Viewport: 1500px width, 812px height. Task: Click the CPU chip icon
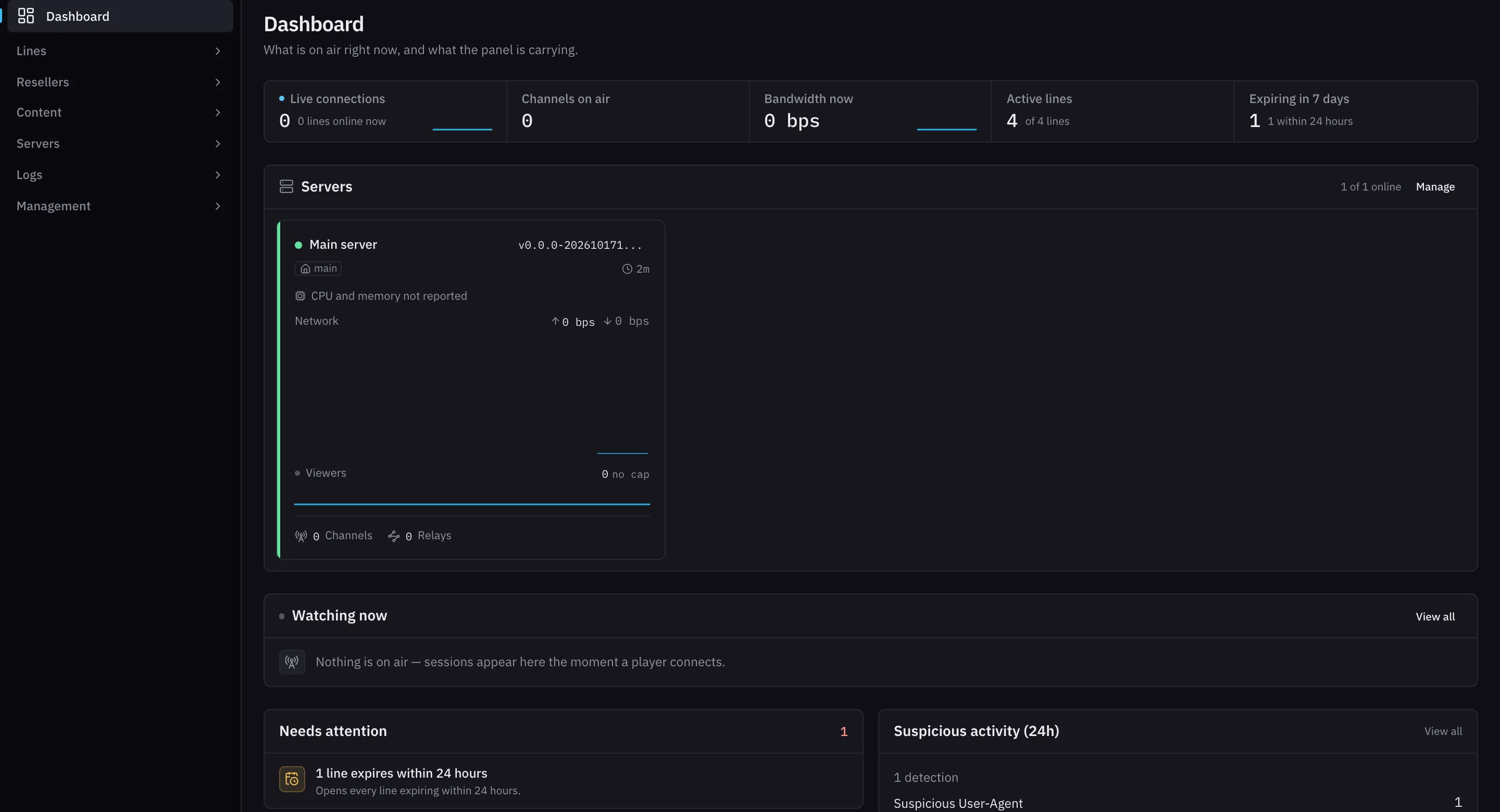[300, 296]
